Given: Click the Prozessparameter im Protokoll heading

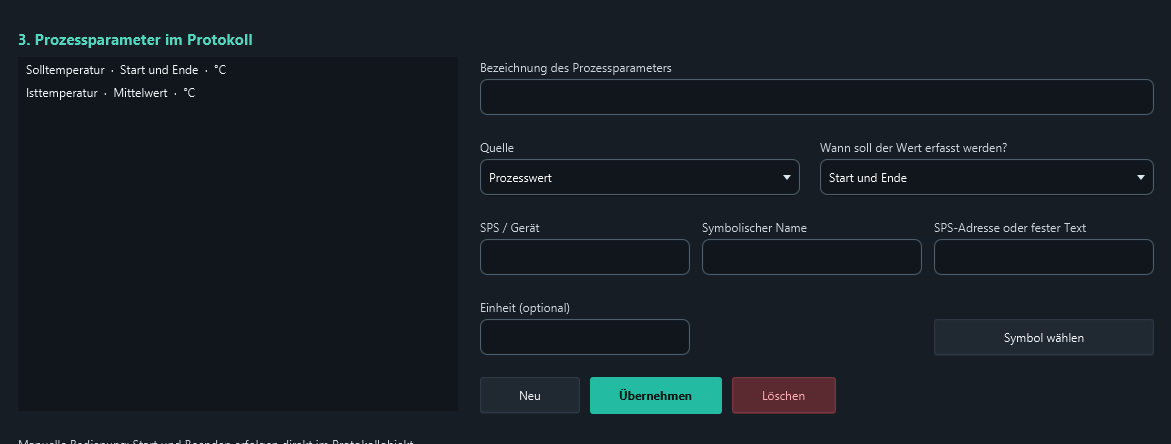Looking at the screenshot, I should (x=135, y=40).
